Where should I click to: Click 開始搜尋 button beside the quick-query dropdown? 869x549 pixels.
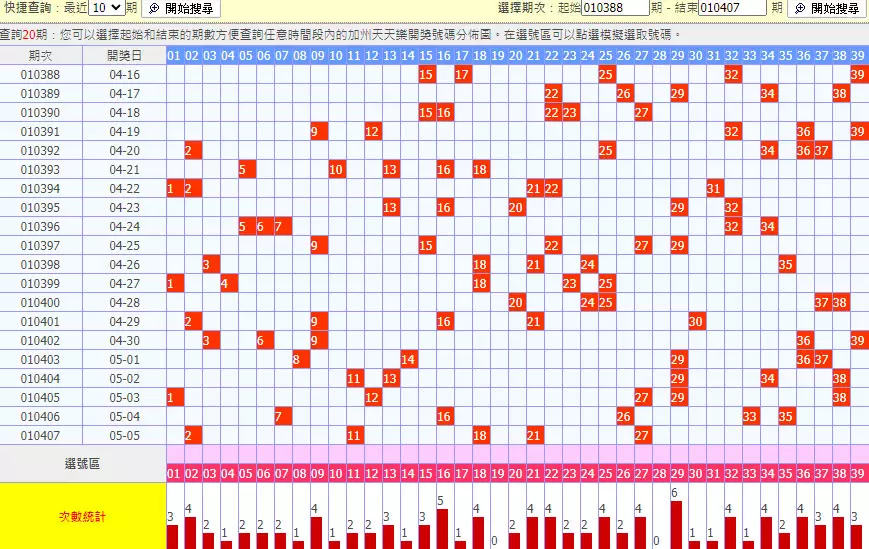[181, 8]
